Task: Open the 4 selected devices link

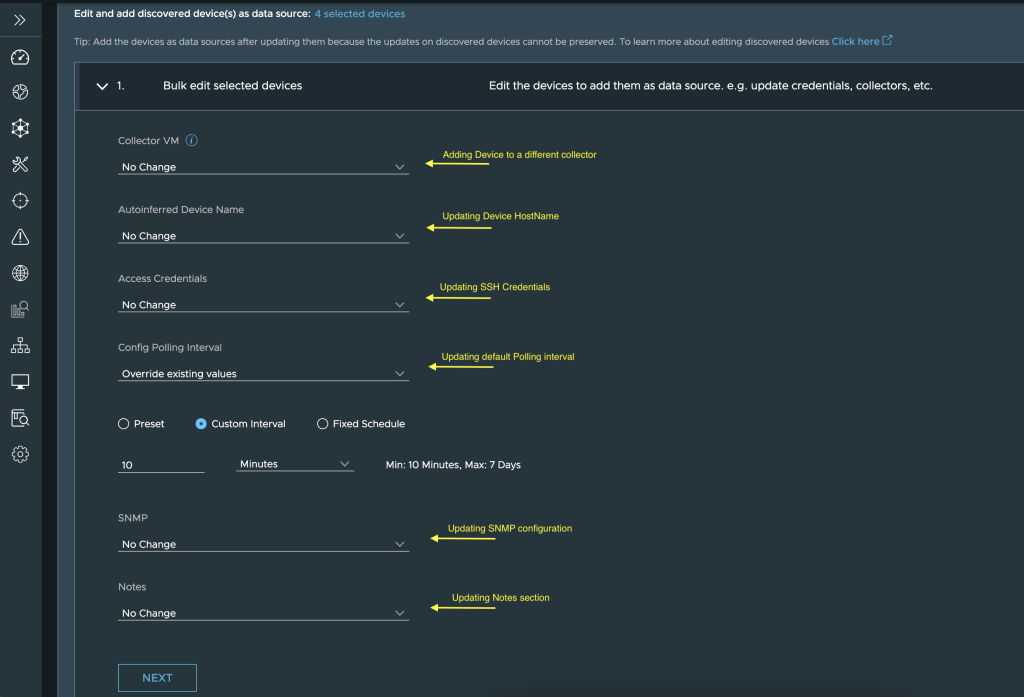Action: coord(360,14)
